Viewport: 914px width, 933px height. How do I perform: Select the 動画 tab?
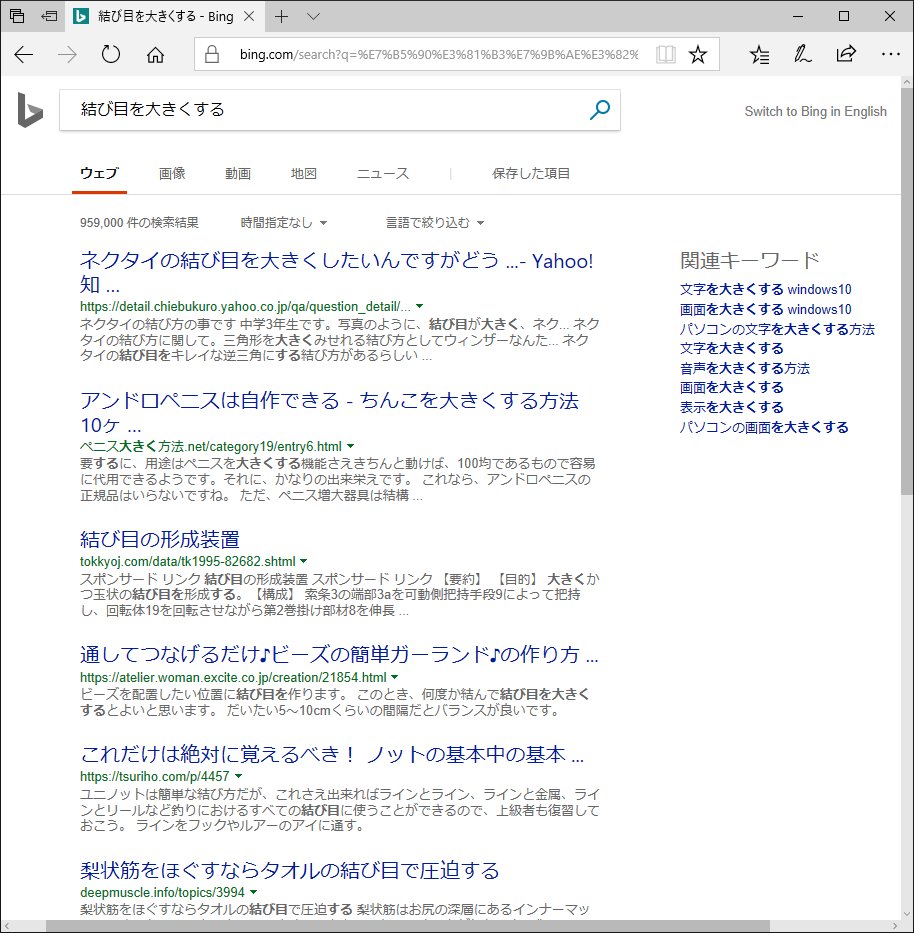[x=237, y=173]
